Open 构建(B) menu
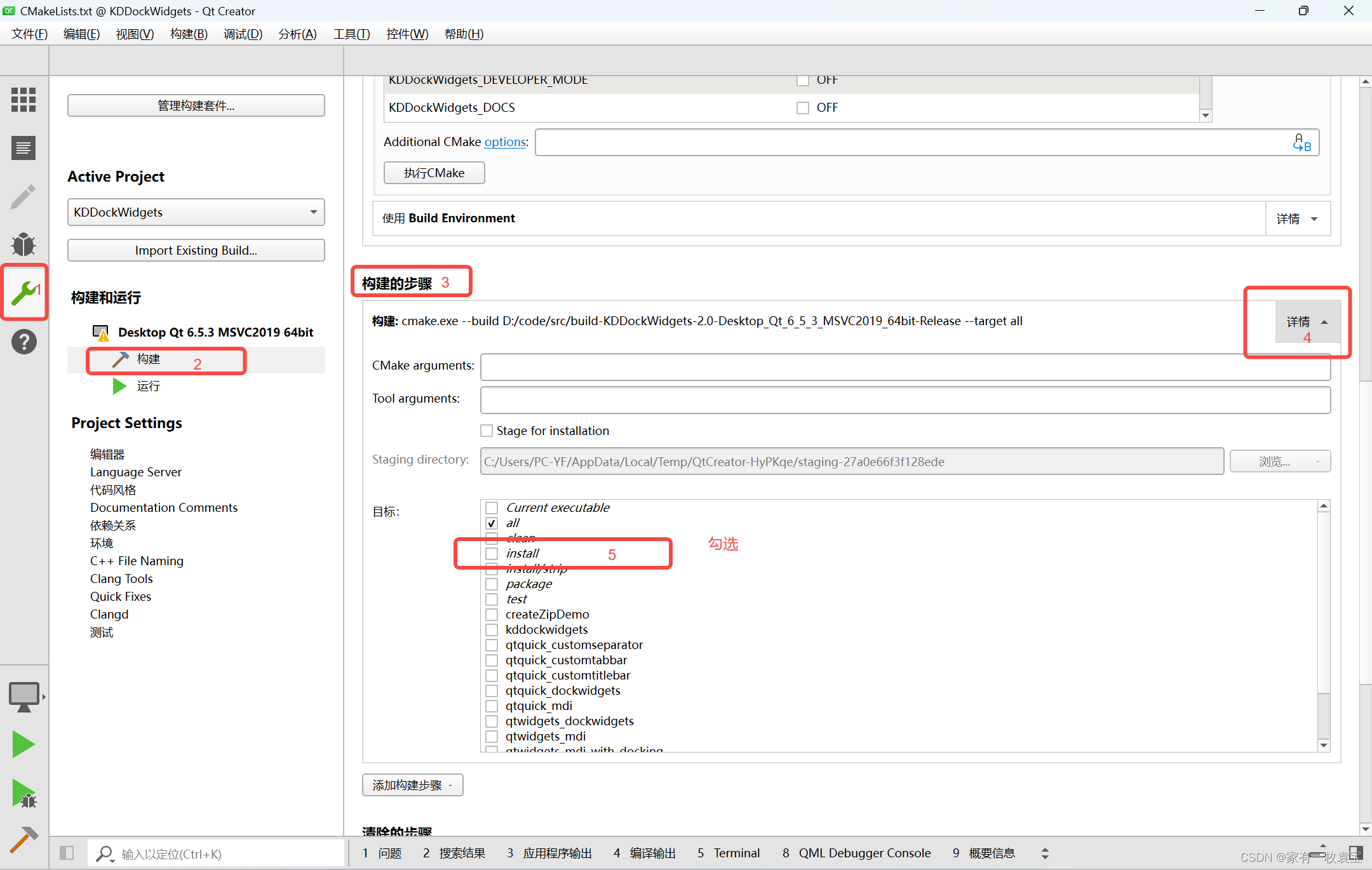Screen dimensions: 1372x870 click(x=189, y=34)
